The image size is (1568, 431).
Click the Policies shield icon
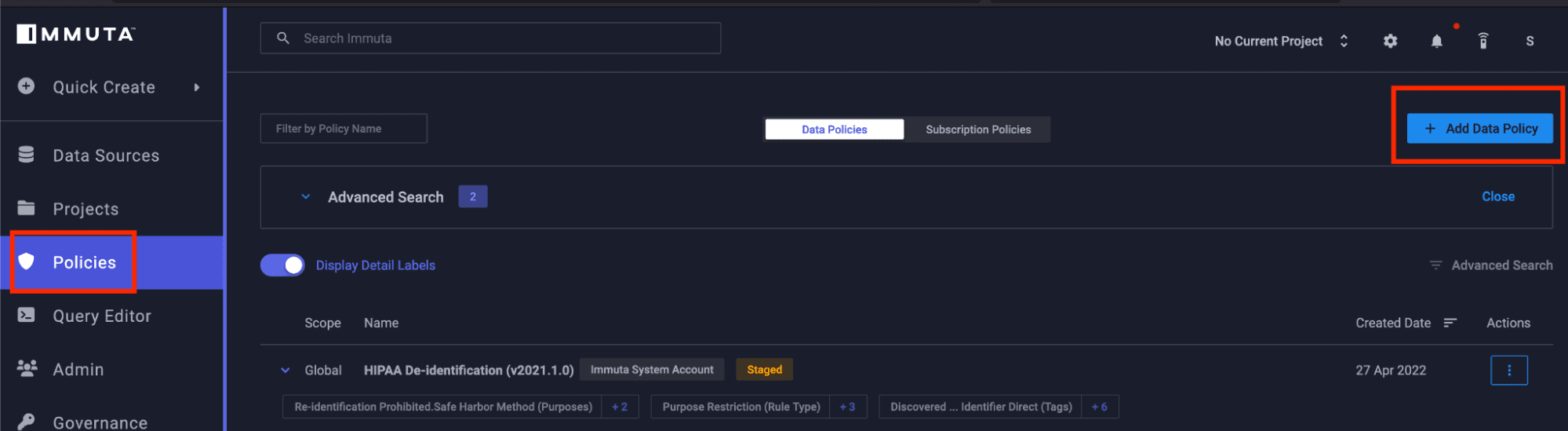26,261
